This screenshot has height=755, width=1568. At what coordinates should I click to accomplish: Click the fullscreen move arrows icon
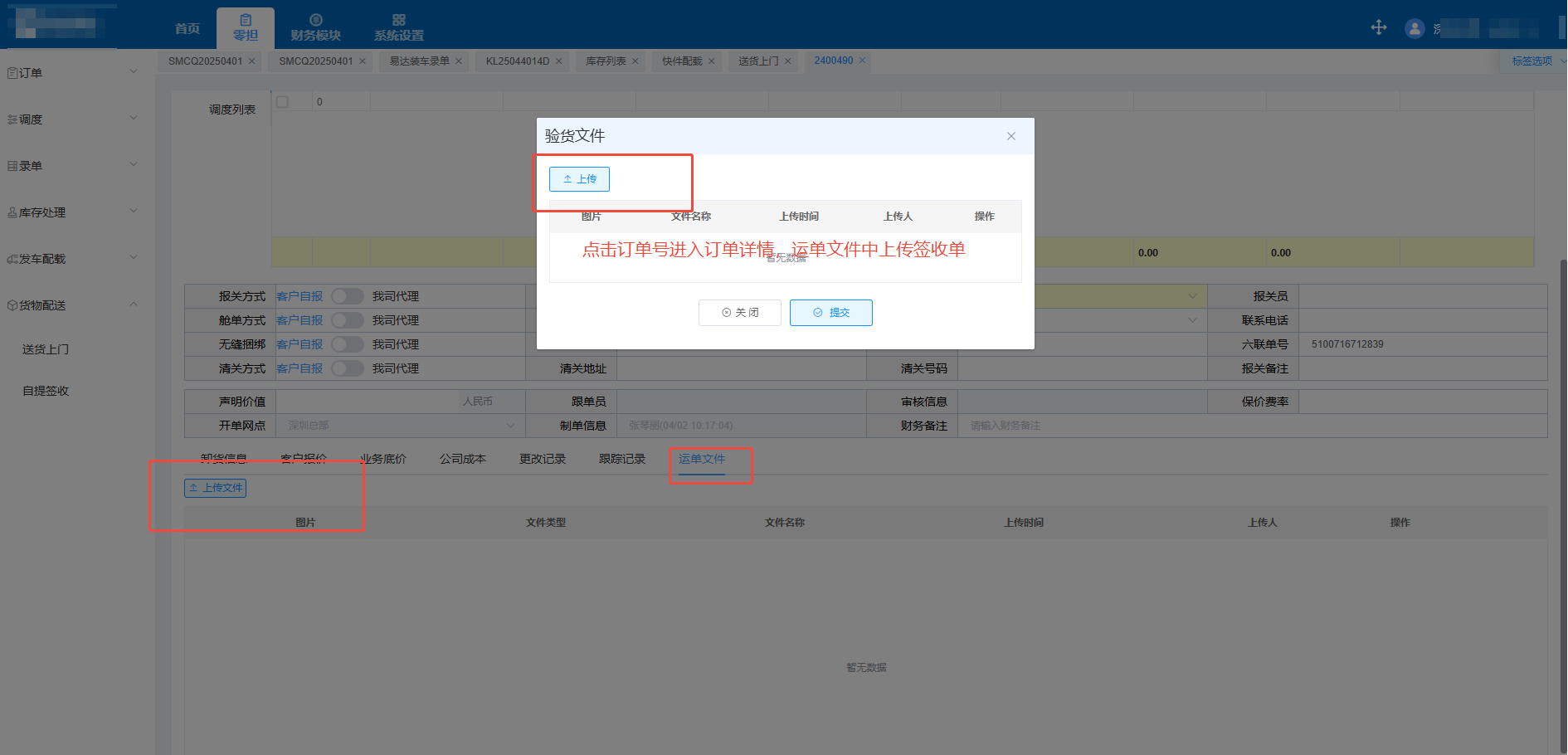click(x=1378, y=27)
